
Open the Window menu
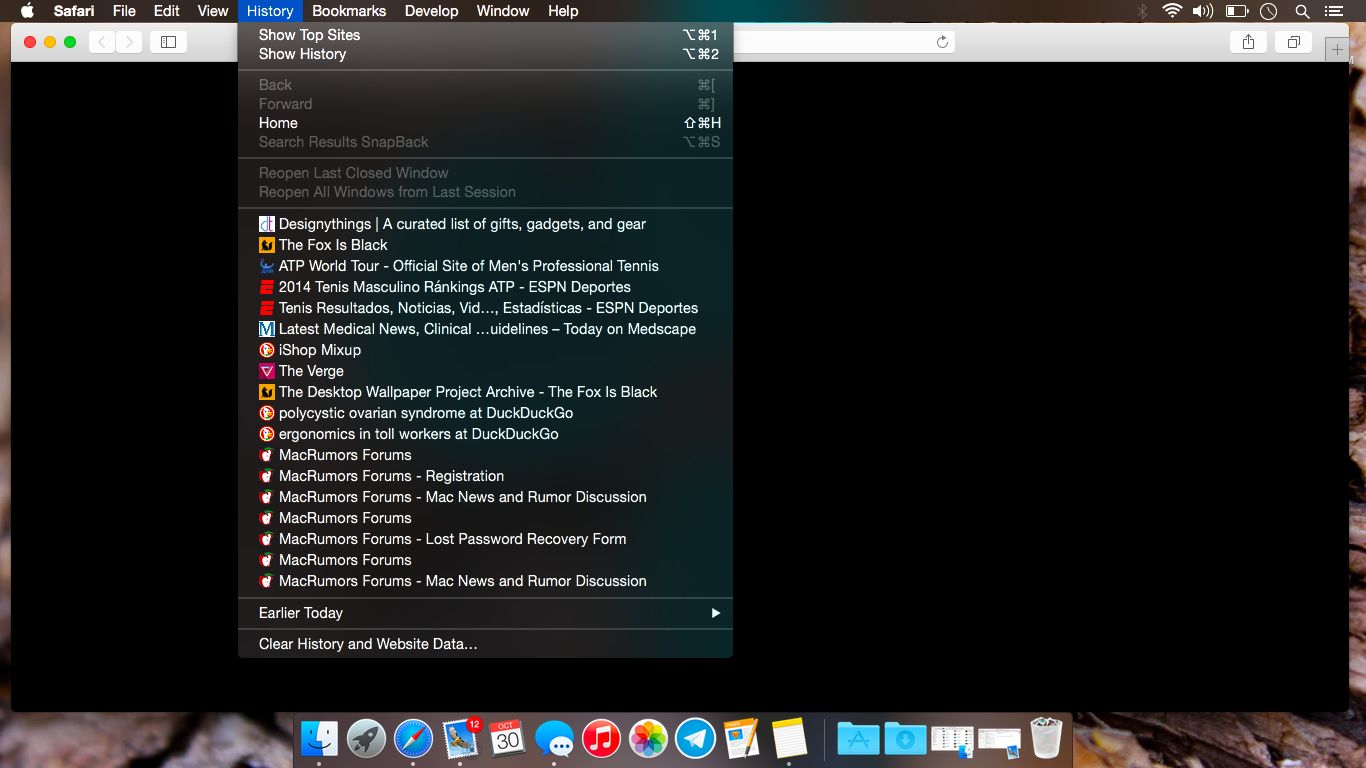(503, 11)
